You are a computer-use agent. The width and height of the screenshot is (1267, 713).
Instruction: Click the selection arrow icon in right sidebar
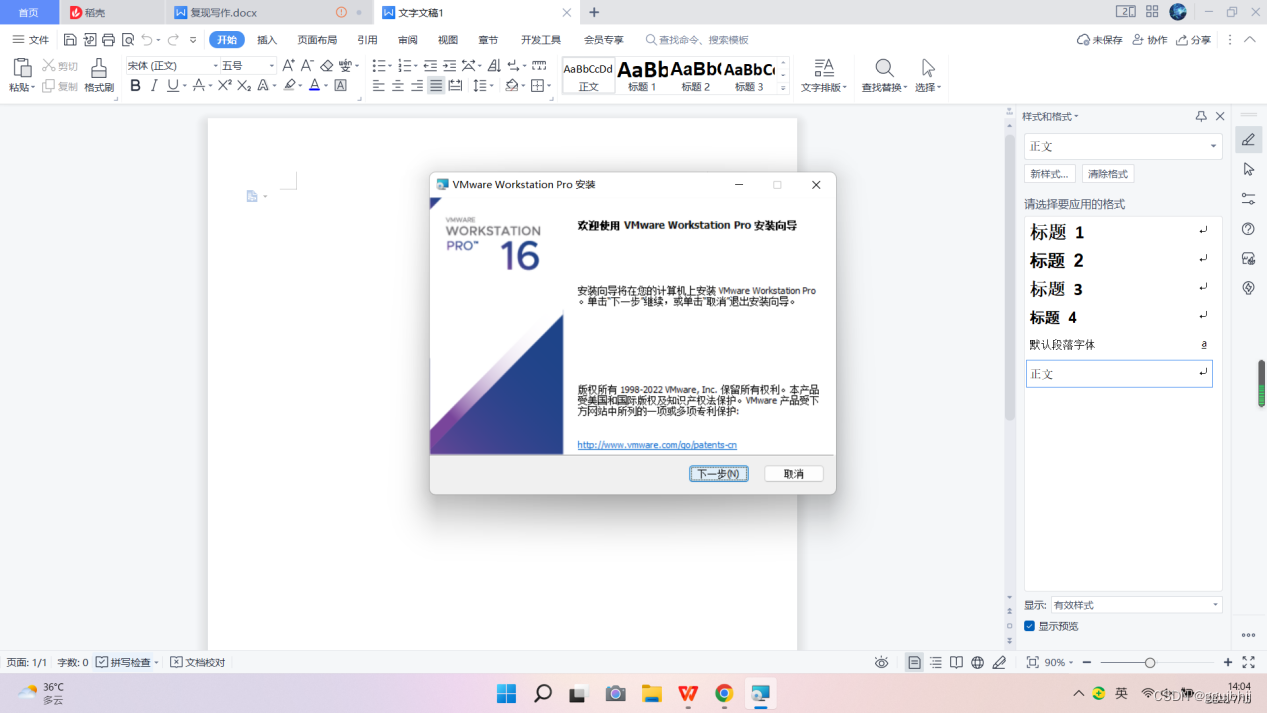[x=1248, y=169]
